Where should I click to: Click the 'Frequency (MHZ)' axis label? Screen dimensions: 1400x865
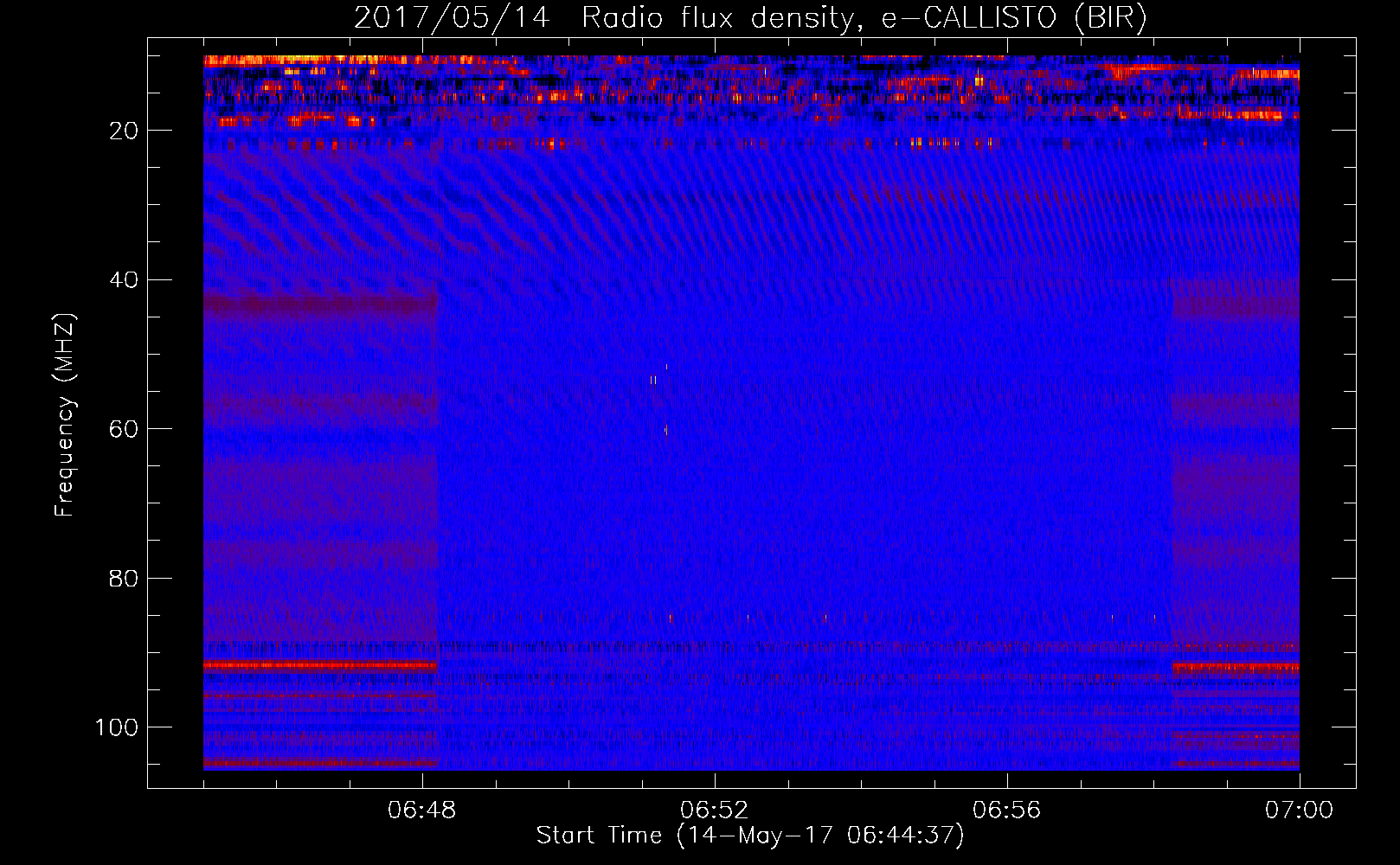[65, 415]
